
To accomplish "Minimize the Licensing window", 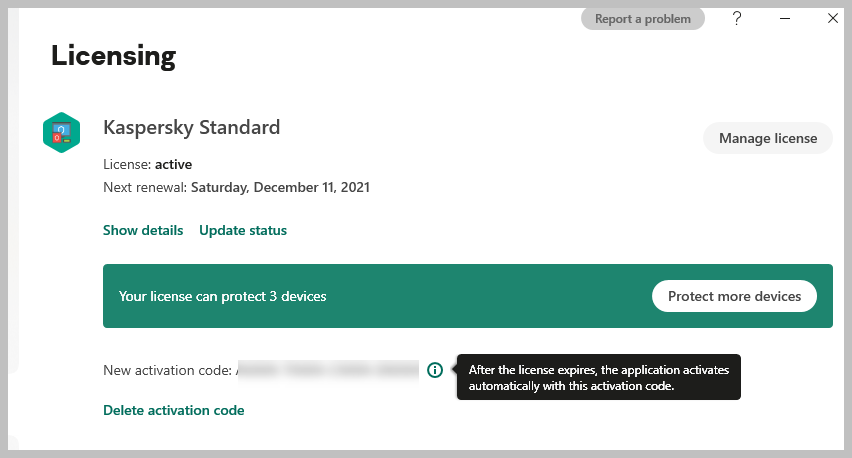I will tap(785, 18).
